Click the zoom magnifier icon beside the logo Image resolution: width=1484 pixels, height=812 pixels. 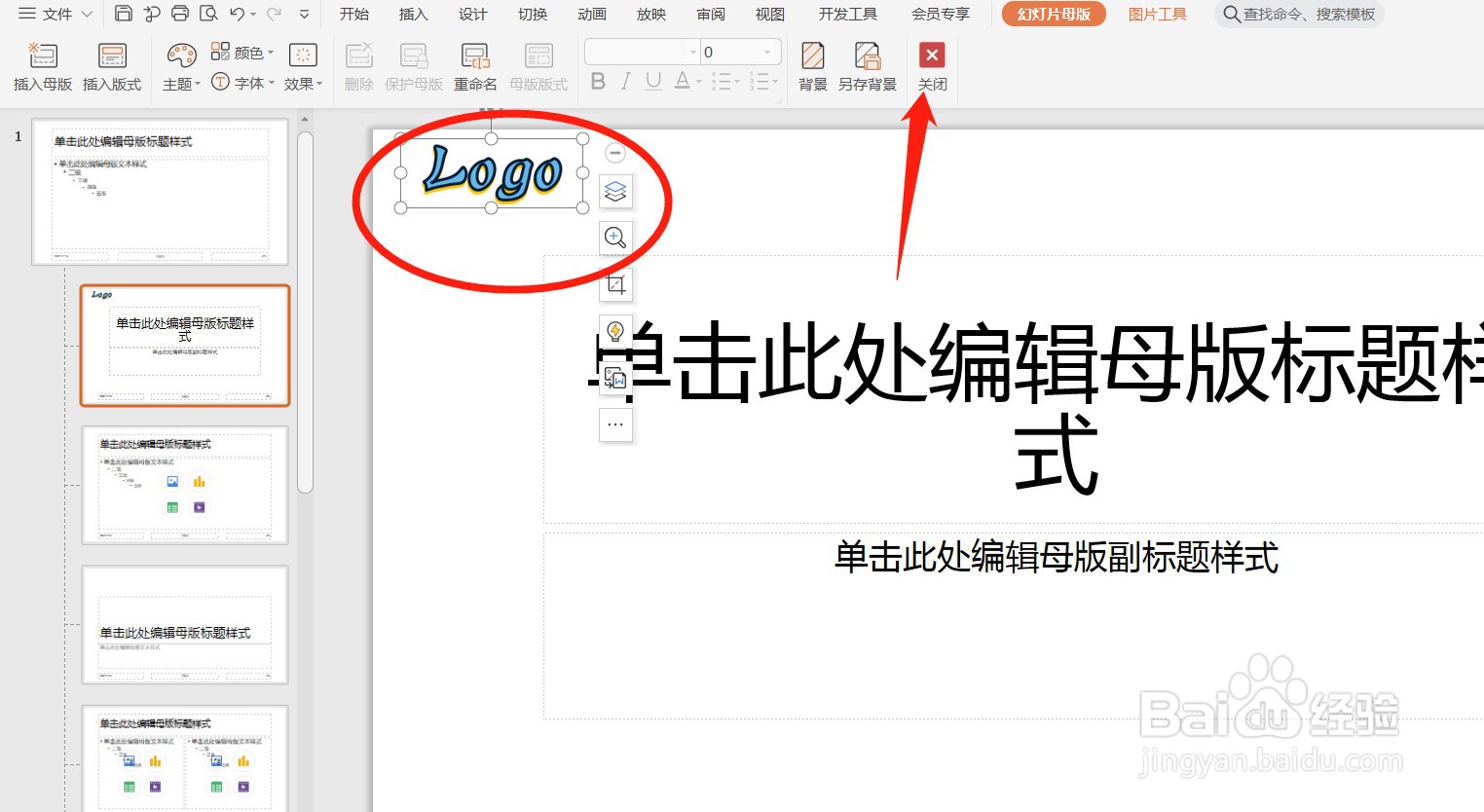click(615, 238)
